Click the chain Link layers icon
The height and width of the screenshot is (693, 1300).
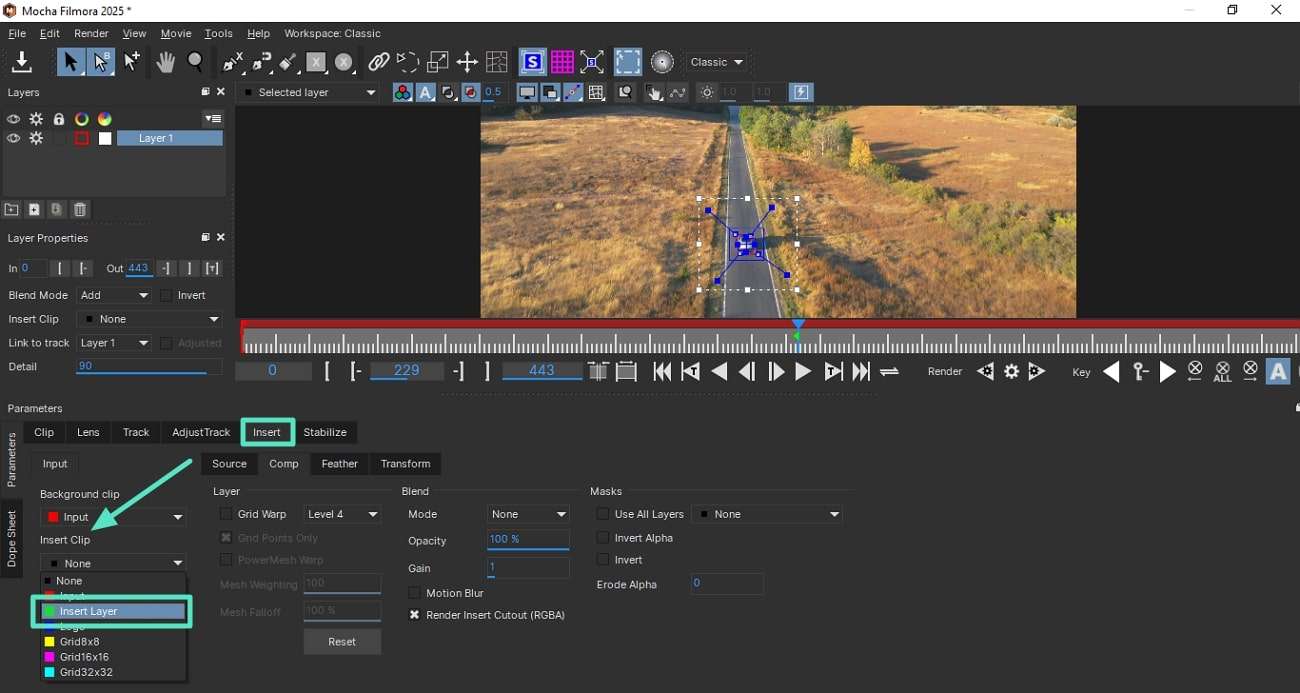[378, 62]
